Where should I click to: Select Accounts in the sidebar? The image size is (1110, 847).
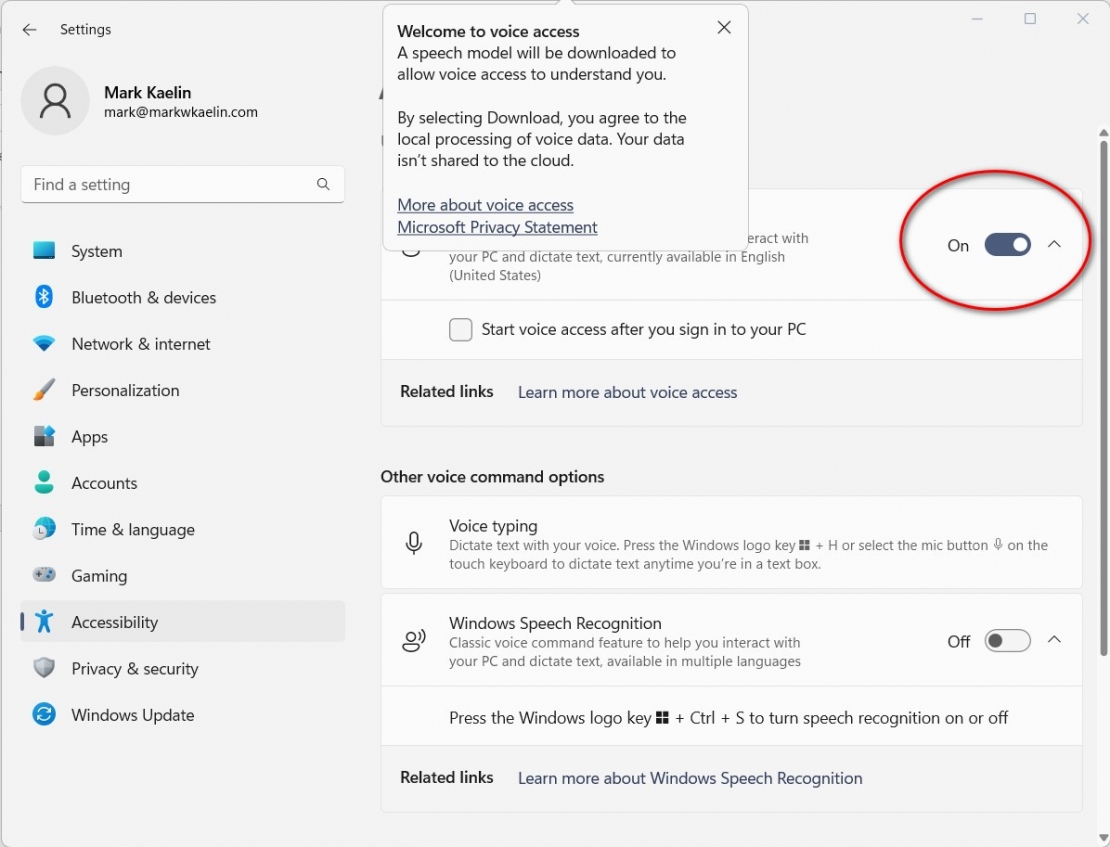click(x=104, y=483)
